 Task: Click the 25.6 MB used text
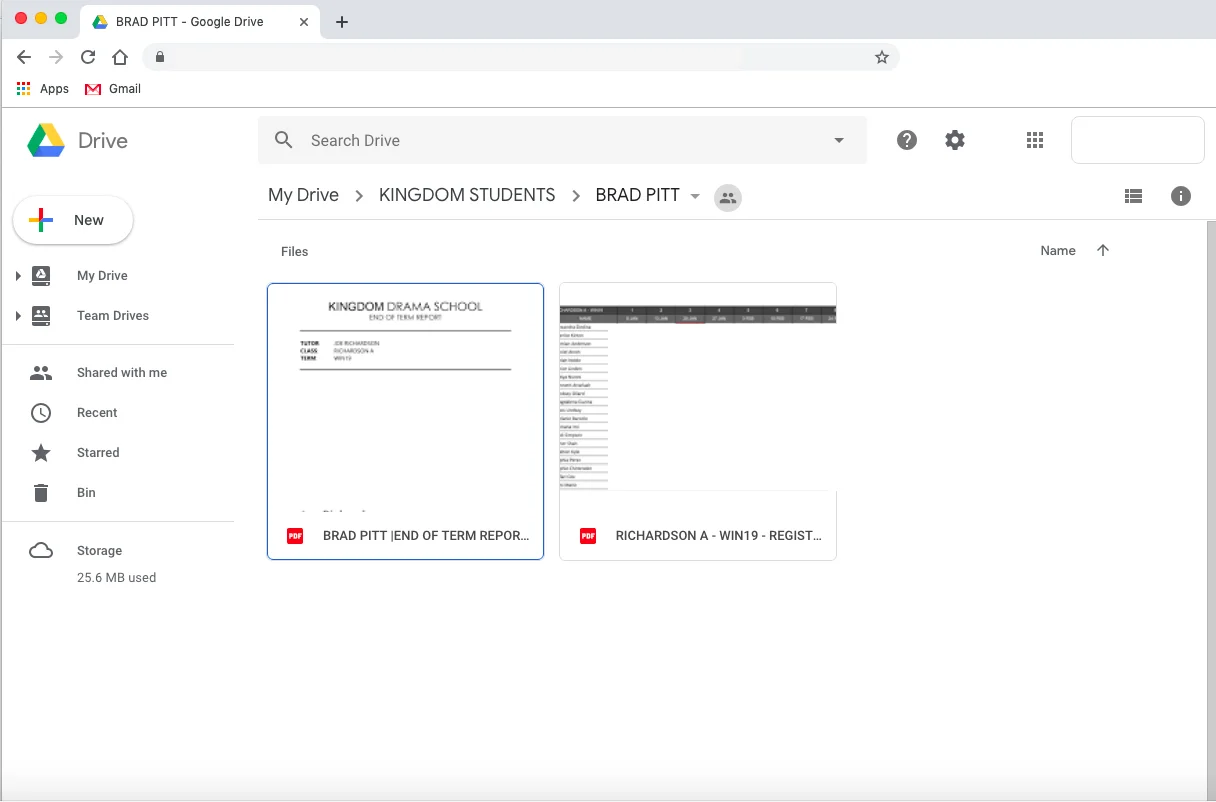click(x=116, y=578)
